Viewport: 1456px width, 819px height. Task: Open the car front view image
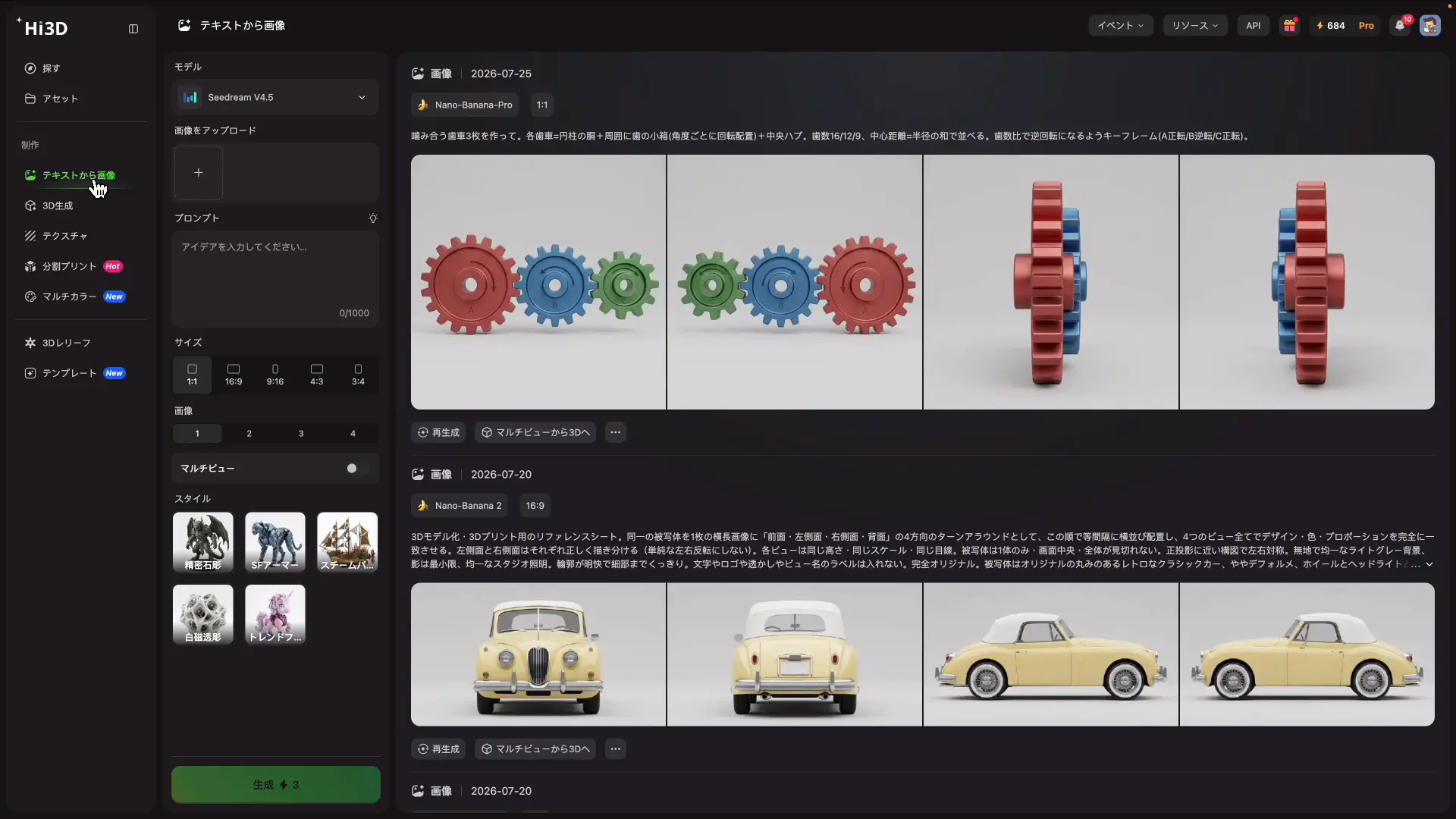coord(538,654)
